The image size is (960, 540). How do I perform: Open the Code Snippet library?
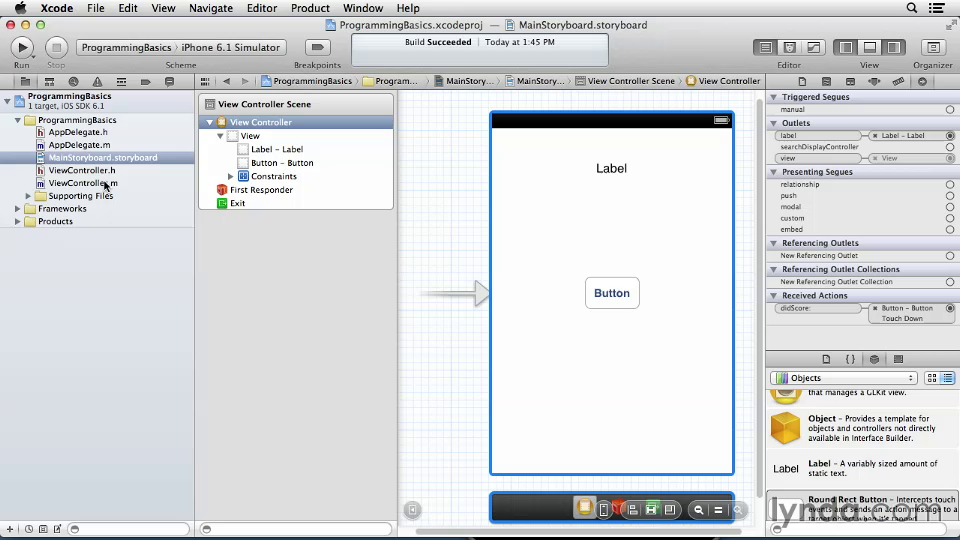pyautogui.click(x=850, y=359)
